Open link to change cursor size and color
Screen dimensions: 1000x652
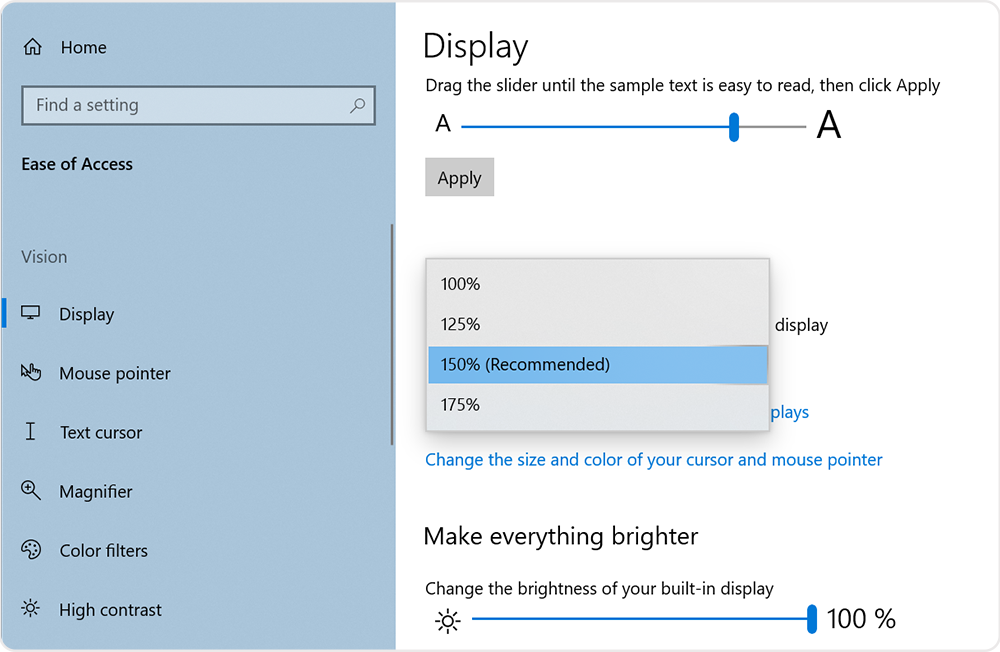click(653, 459)
